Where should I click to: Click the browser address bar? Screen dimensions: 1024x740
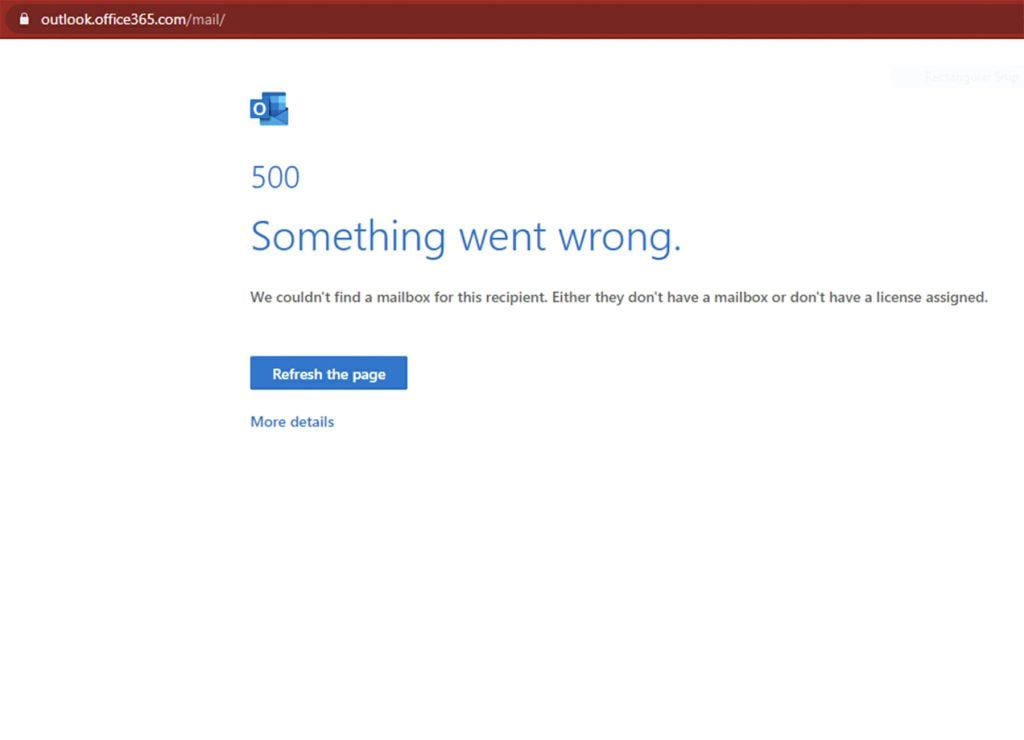(400, 18)
